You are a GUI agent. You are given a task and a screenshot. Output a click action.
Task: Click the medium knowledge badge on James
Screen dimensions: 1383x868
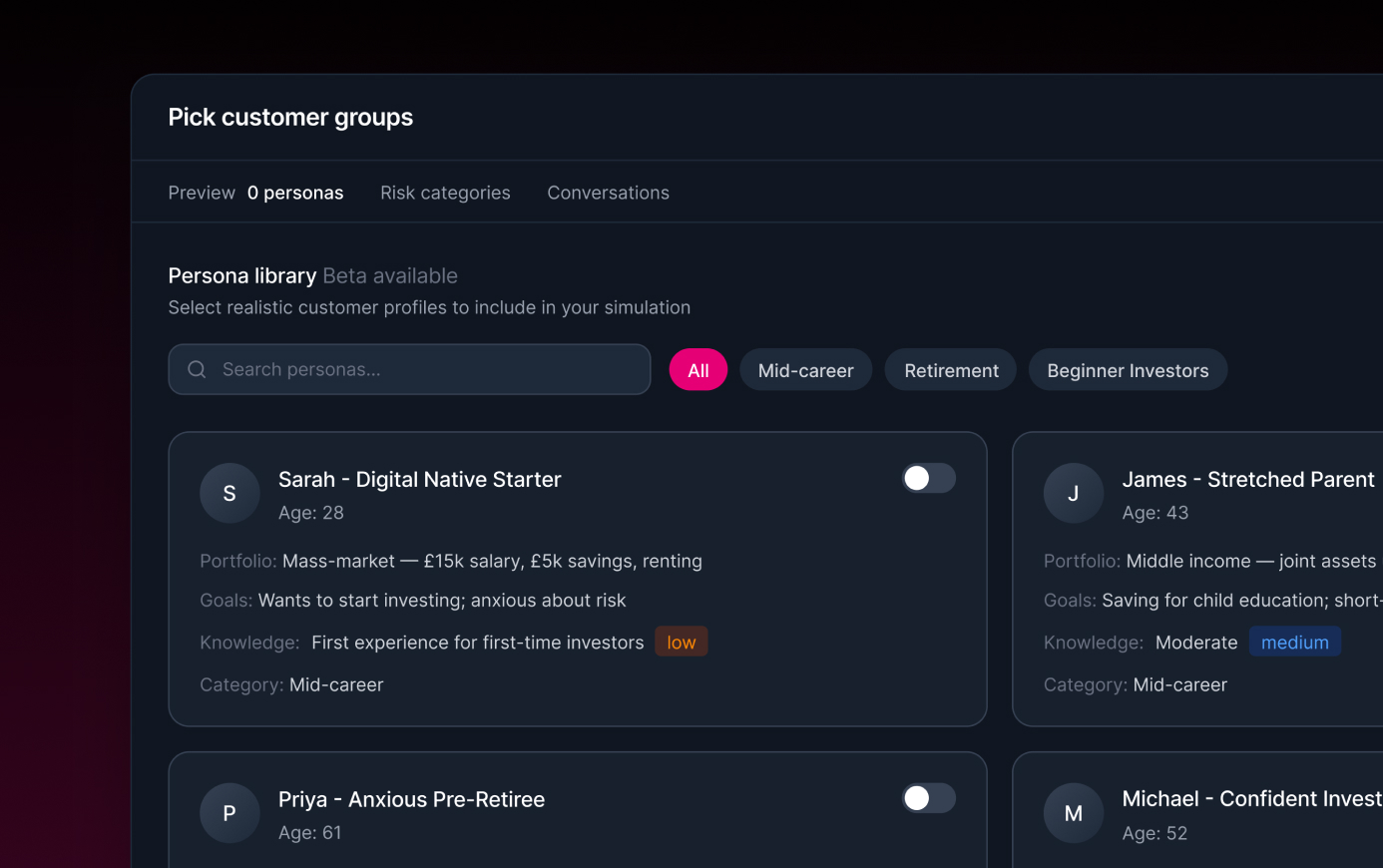tap(1295, 643)
